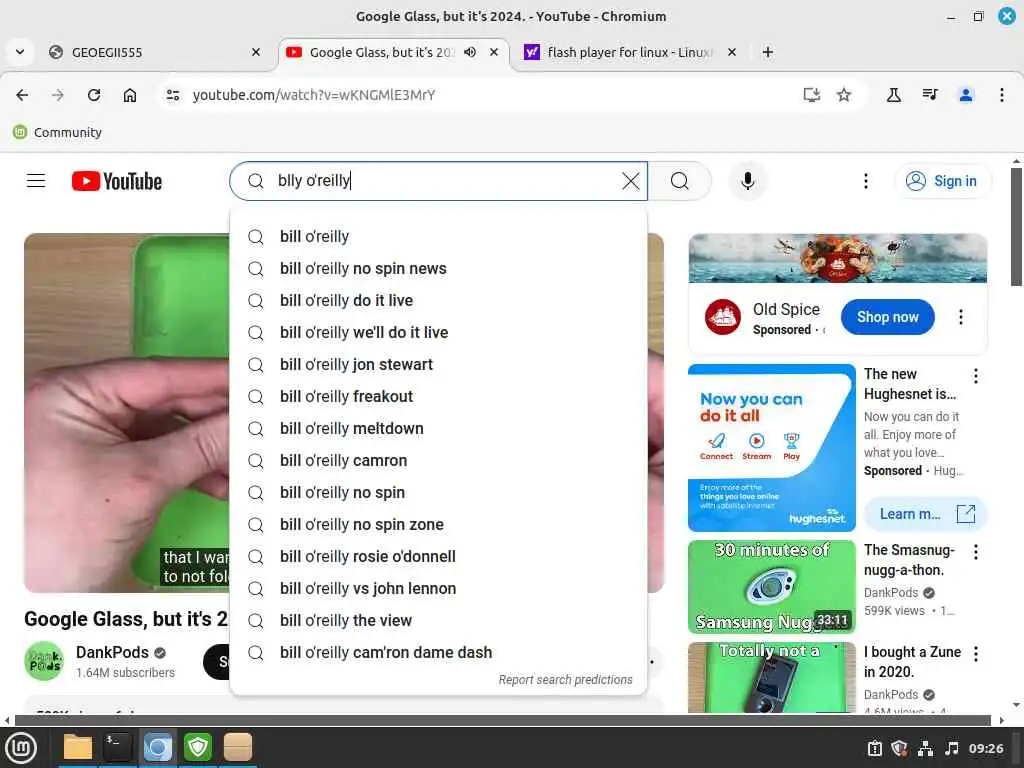Click Shop now on Old Spice ad

click(x=888, y=317)
